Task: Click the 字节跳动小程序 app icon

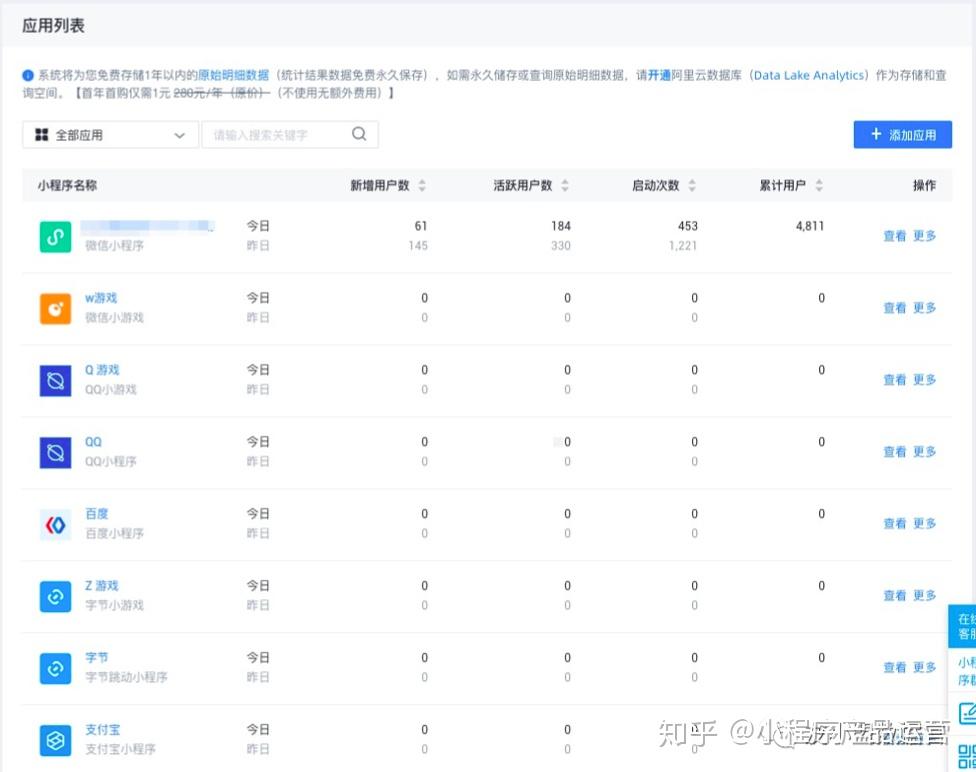Action: [55, 669]
